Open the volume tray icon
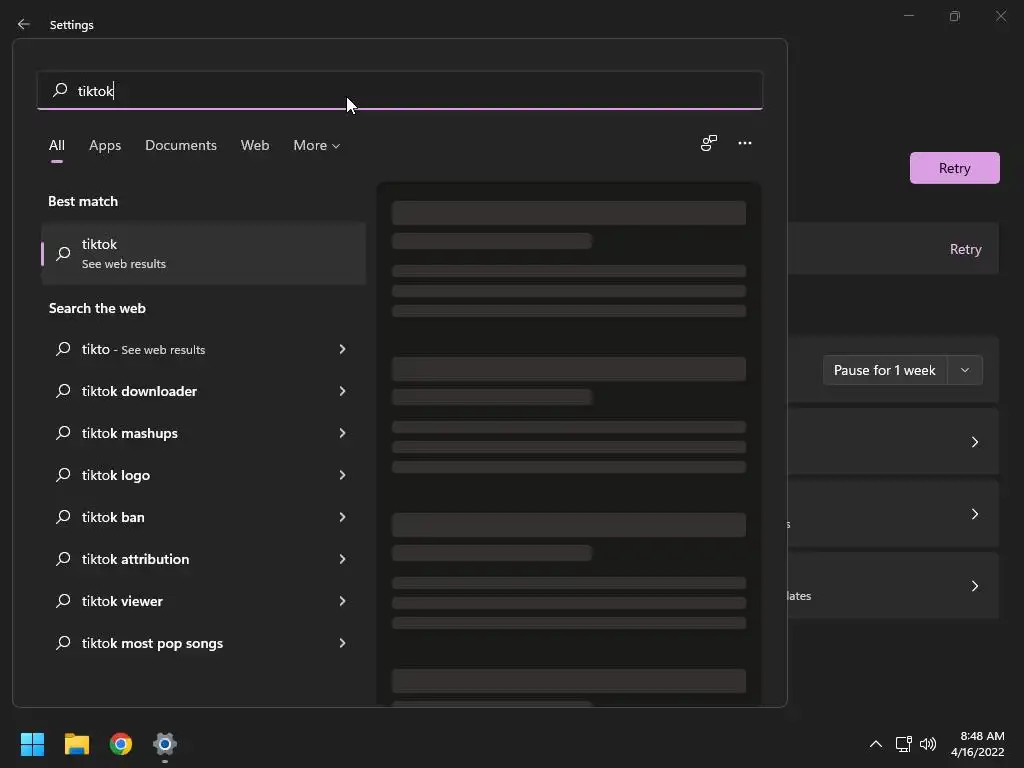 coord(927,744)
